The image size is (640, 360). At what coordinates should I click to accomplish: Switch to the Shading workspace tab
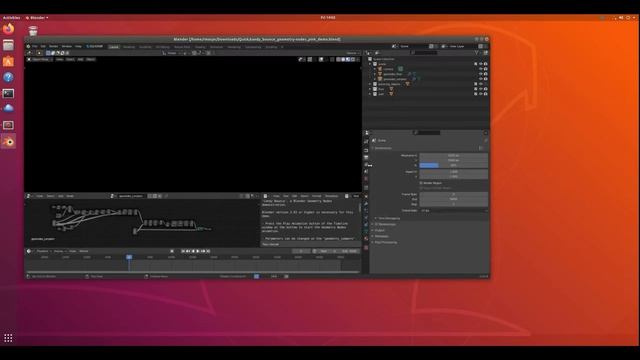coord(200,47)
